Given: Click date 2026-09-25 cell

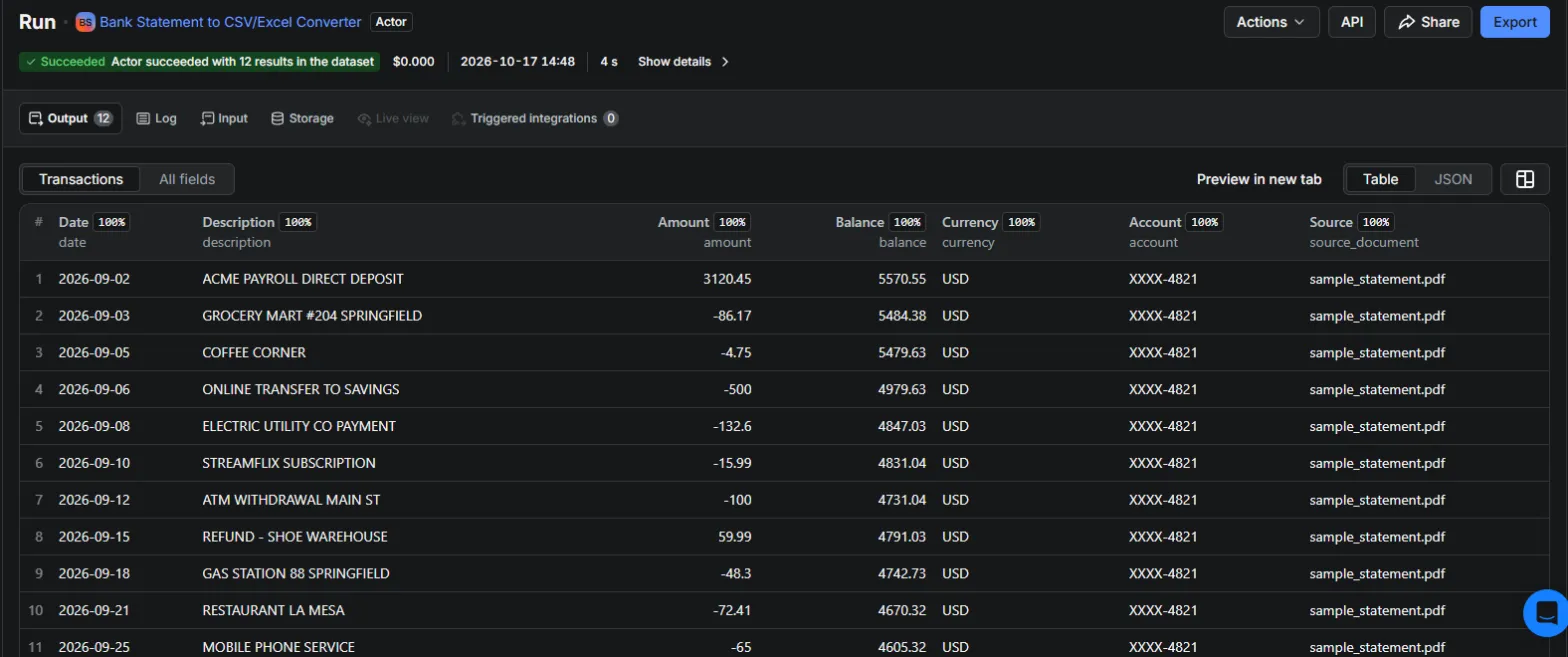Looking at the screenshot, I should (94, 647).
